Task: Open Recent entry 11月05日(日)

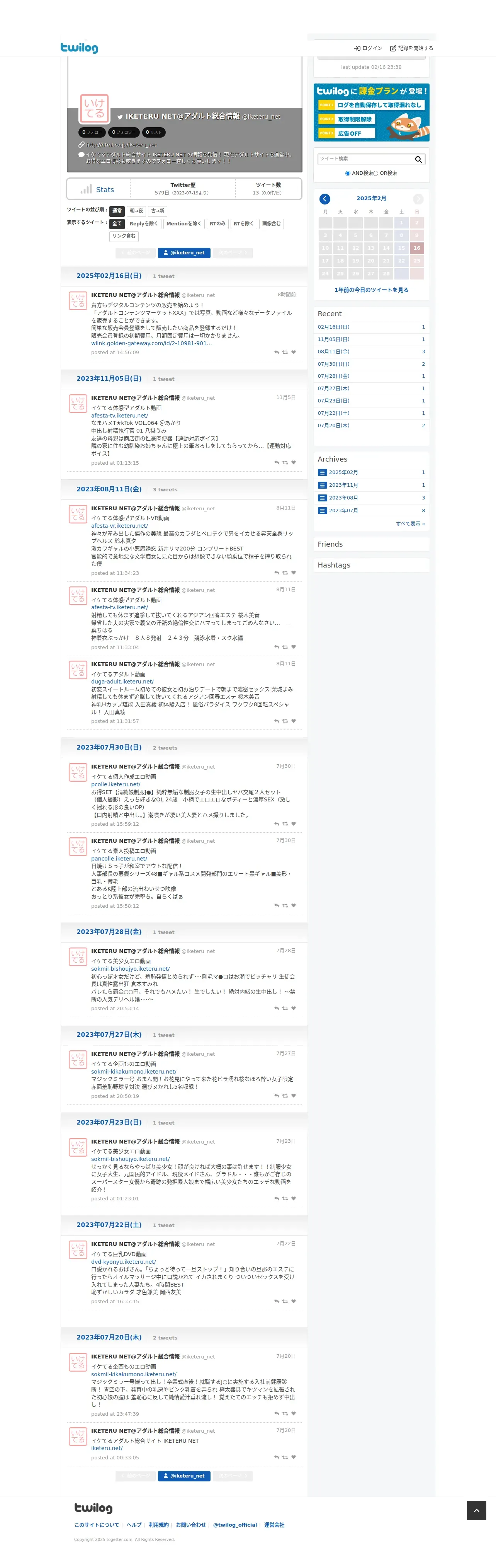Action: click(333, 339)
